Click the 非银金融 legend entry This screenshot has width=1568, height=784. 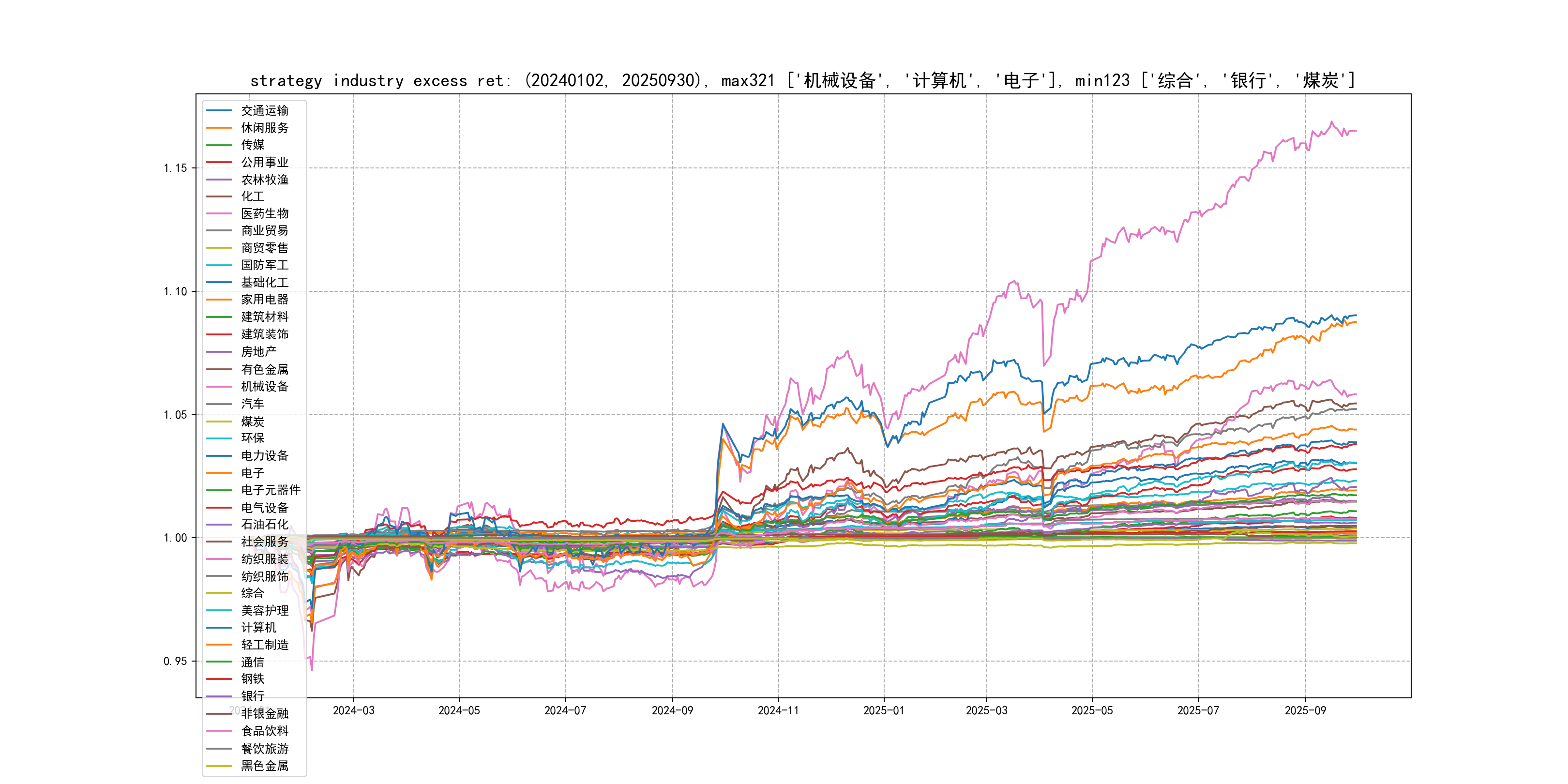pyautogui.click(x=264, y=713)
